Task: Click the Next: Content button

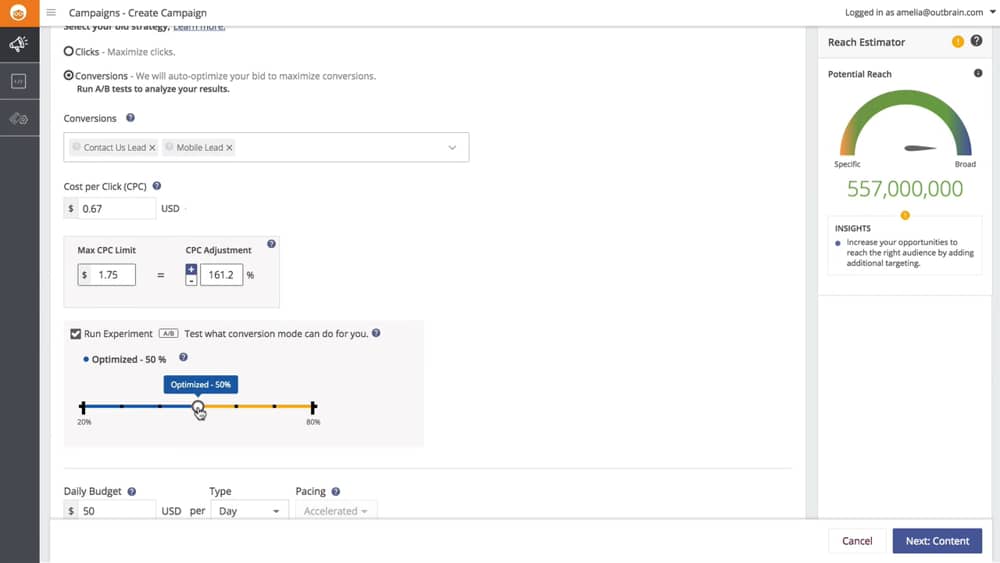Action: click(x=937, y=541)
